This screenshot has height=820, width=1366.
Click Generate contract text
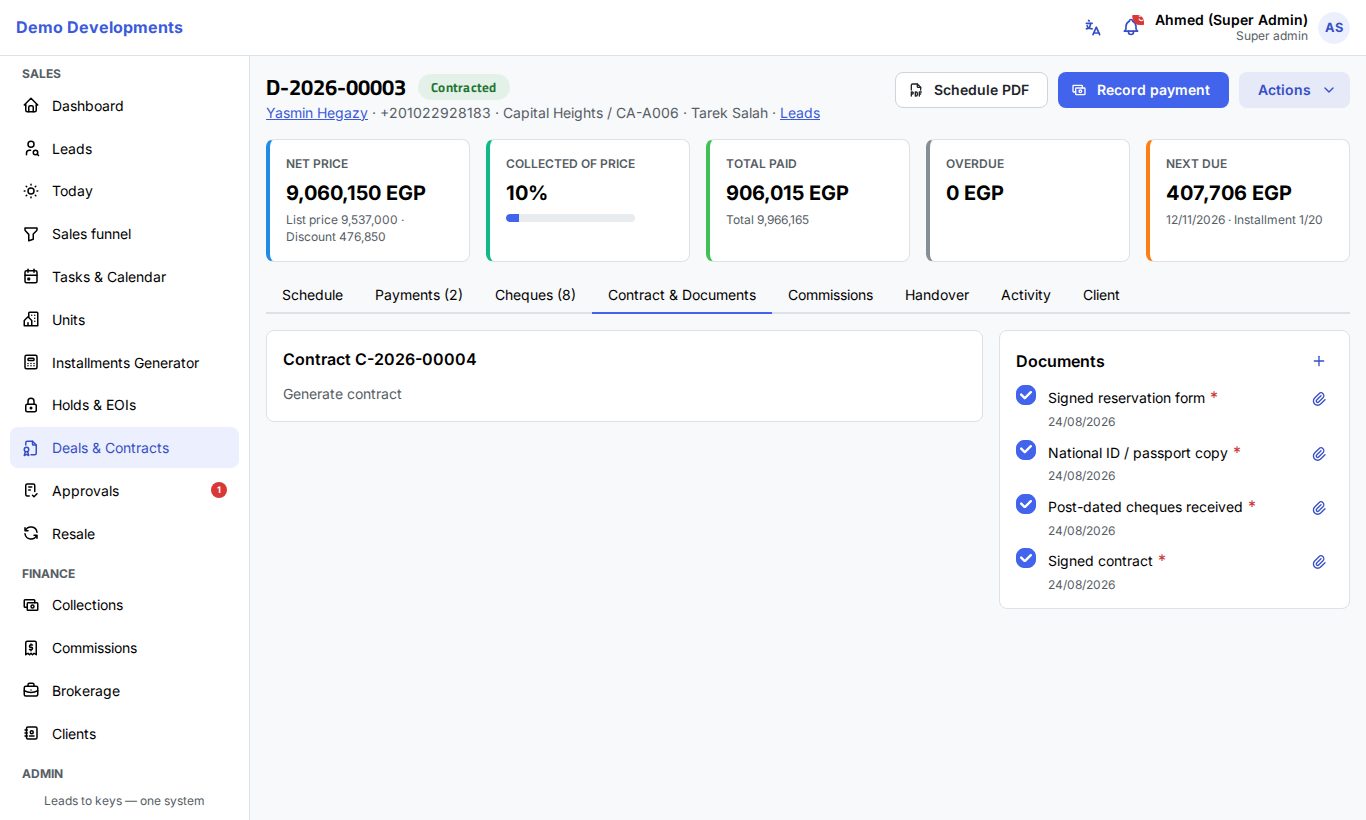(x=342, y=394)
